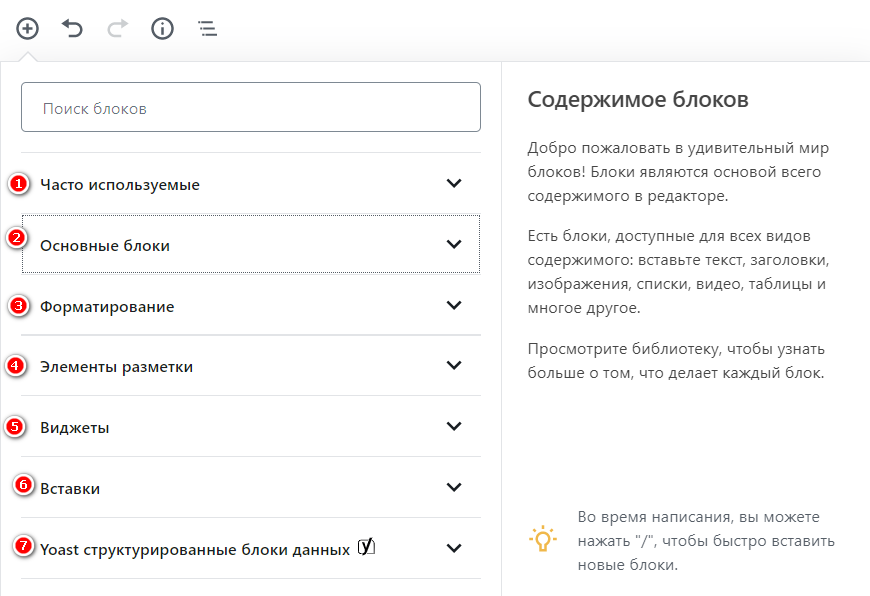Viewport: 870px width, 596px height.
Task: Click the lightbulb tip icon
Action: [x=542, y=539]
